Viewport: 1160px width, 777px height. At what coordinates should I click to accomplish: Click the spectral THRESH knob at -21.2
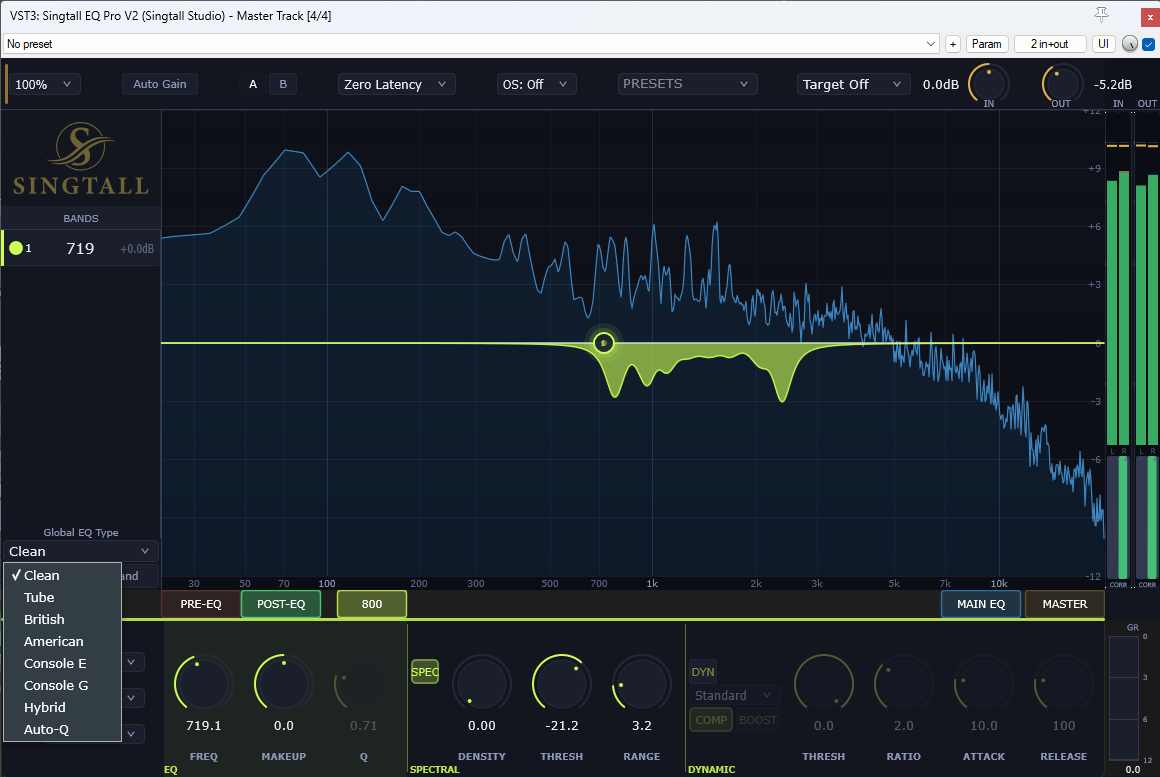562,683
